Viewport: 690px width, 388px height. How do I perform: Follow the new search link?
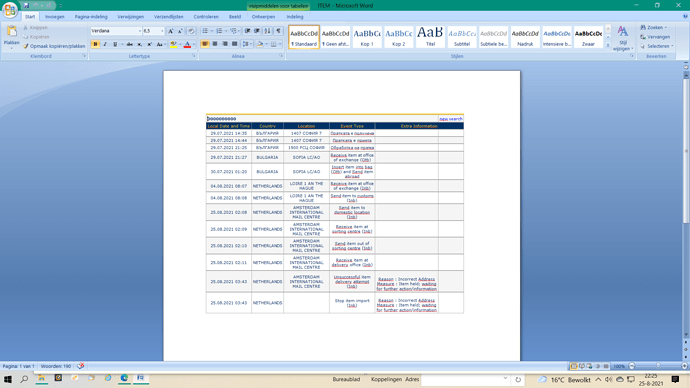(x=451, y=119)
